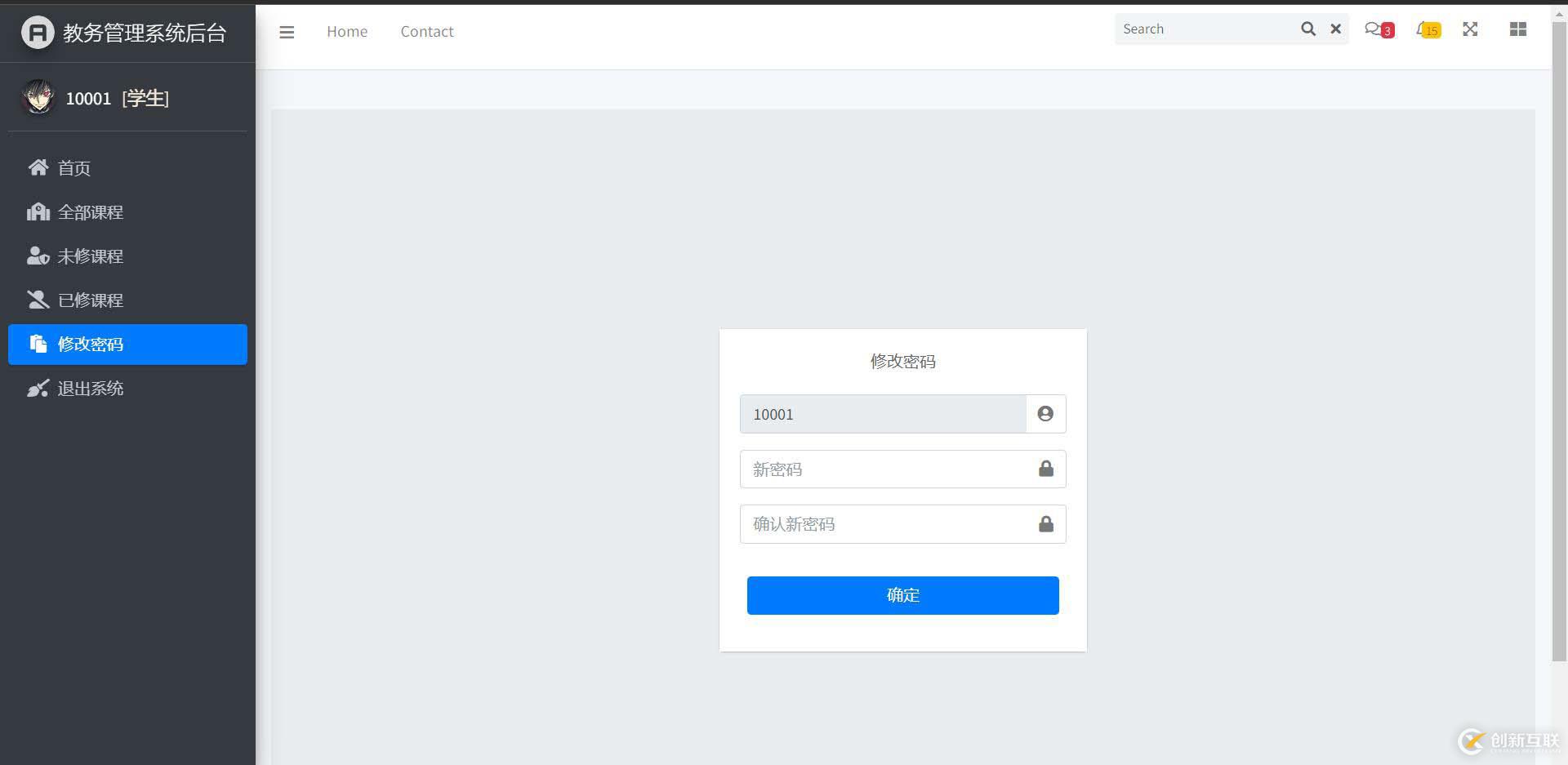The image size is (1568, 765).
Task: Open the grid control sidebar icon
Action: coord(1517,29)
